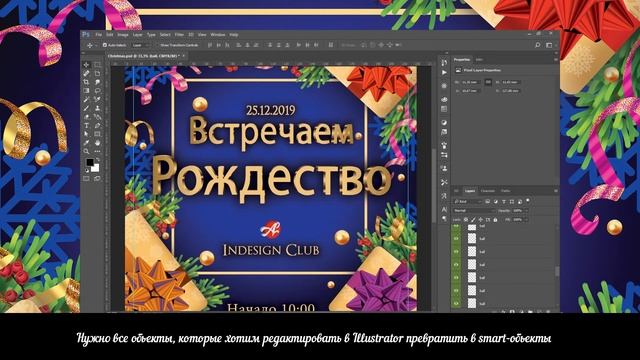Select the Move tool in the toolbox
Image resolution: width=640 pixels, height=360 pixels.
[x=86, y=65]
